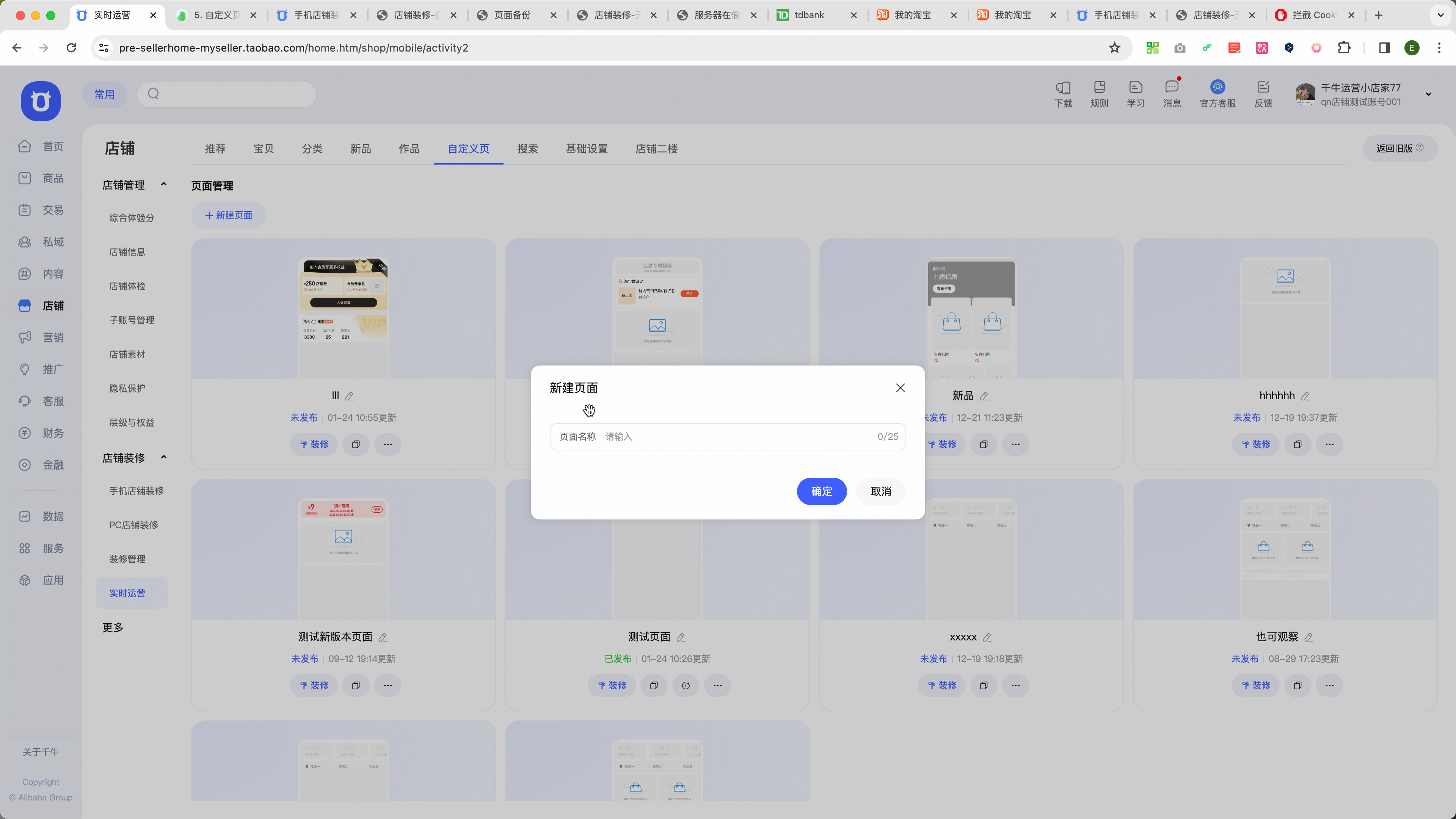Switch to the 推荐 tab
Image resolution: width=1456 pixels, height=819 pixels.
(x=215, y=149)
